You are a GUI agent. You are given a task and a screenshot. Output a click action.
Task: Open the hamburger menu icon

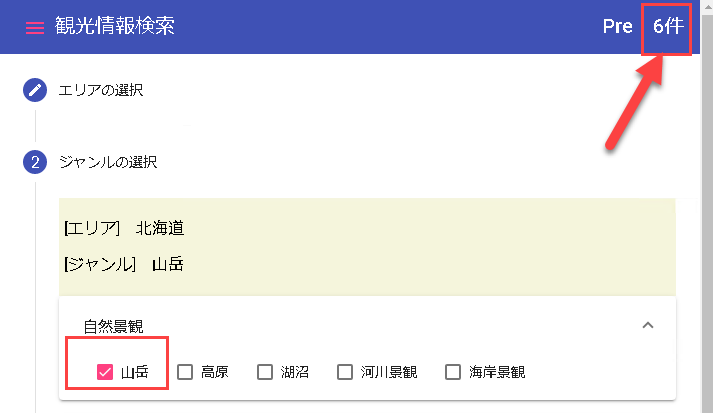(x=35, y=28)
